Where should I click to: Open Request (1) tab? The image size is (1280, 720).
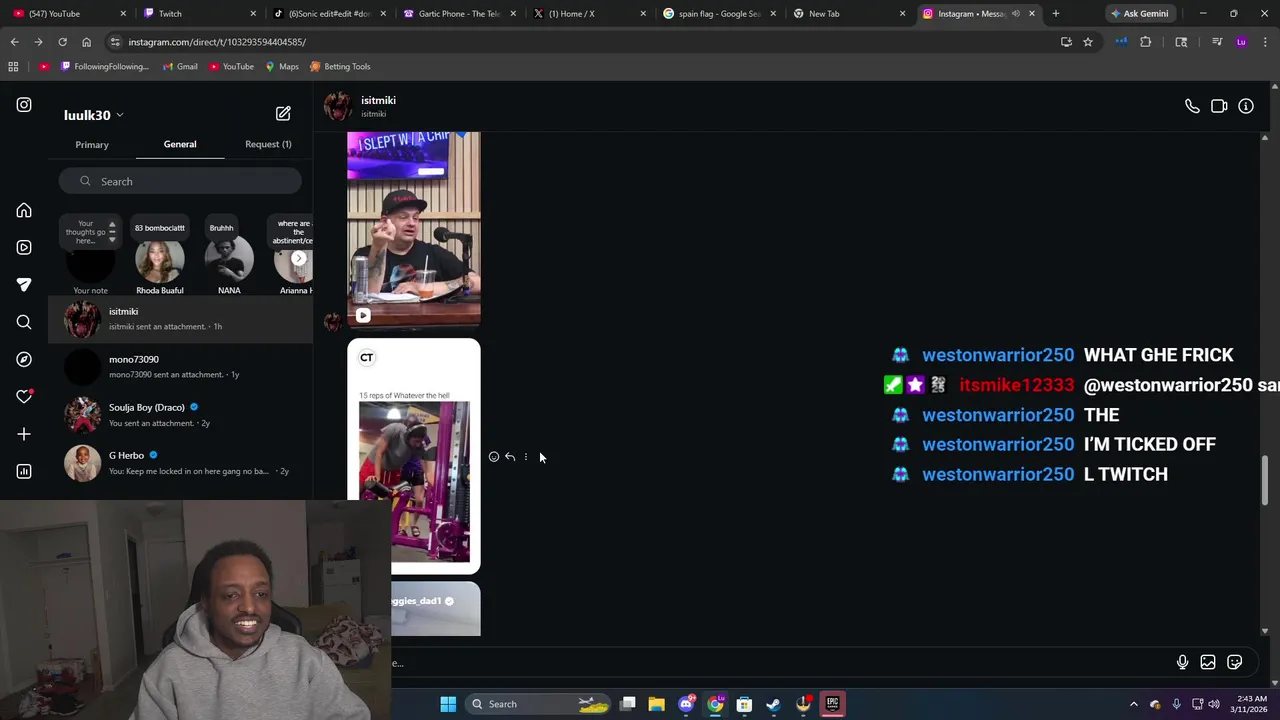(268, 144)
